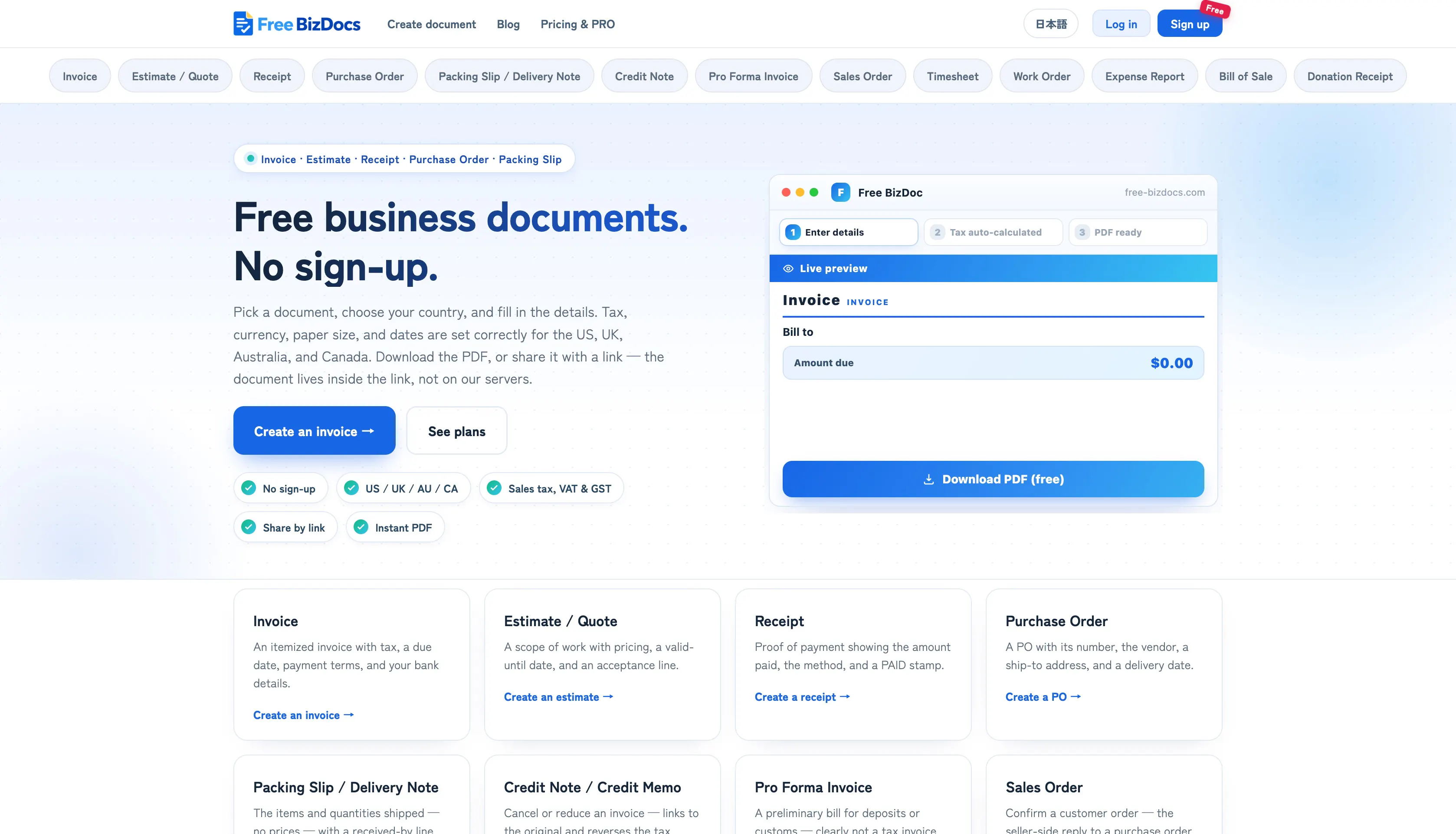Switch language to 日本語
The image size is (1456, 834).
[1051, 24]
